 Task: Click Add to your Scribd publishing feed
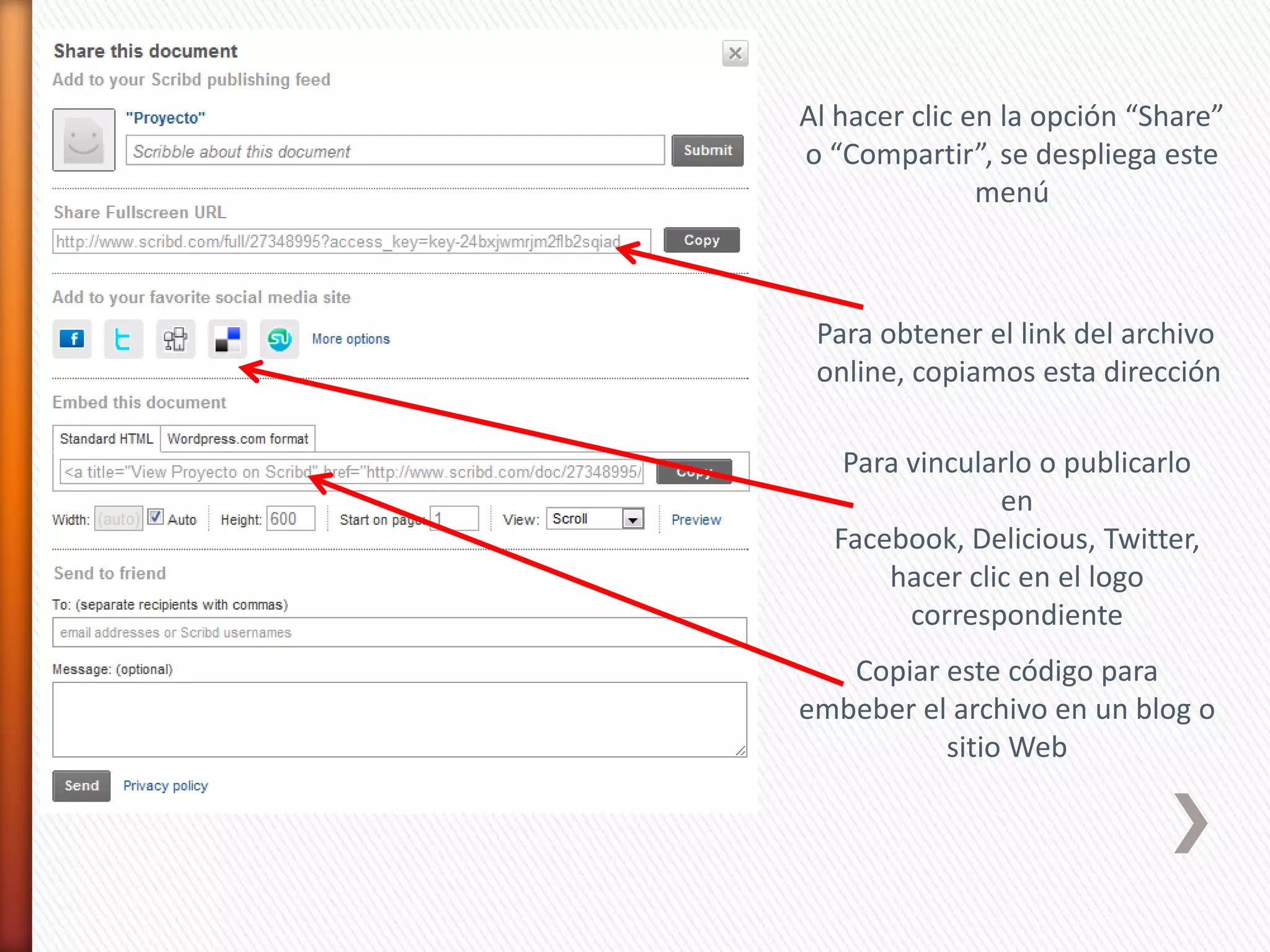192,80
